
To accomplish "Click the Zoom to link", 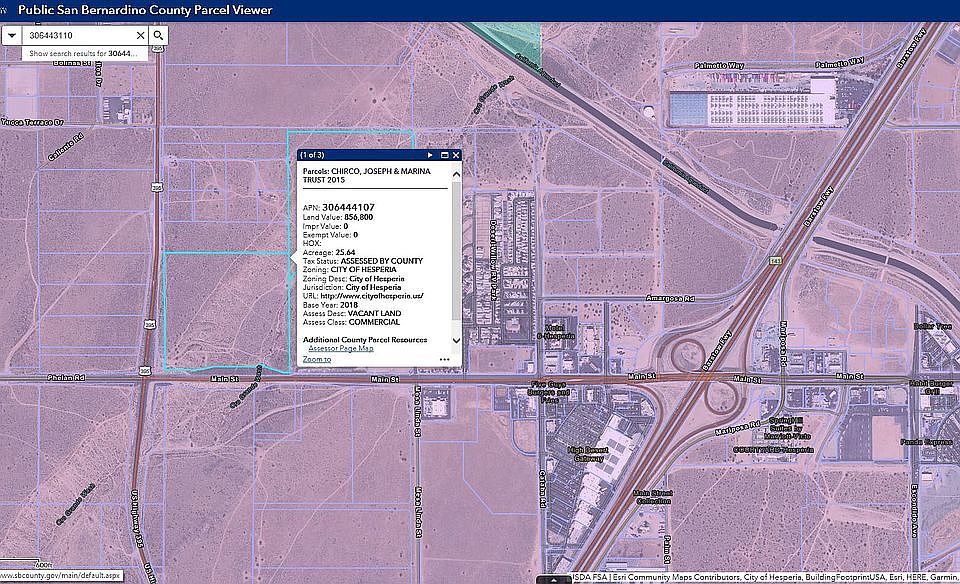I will 317,359.
